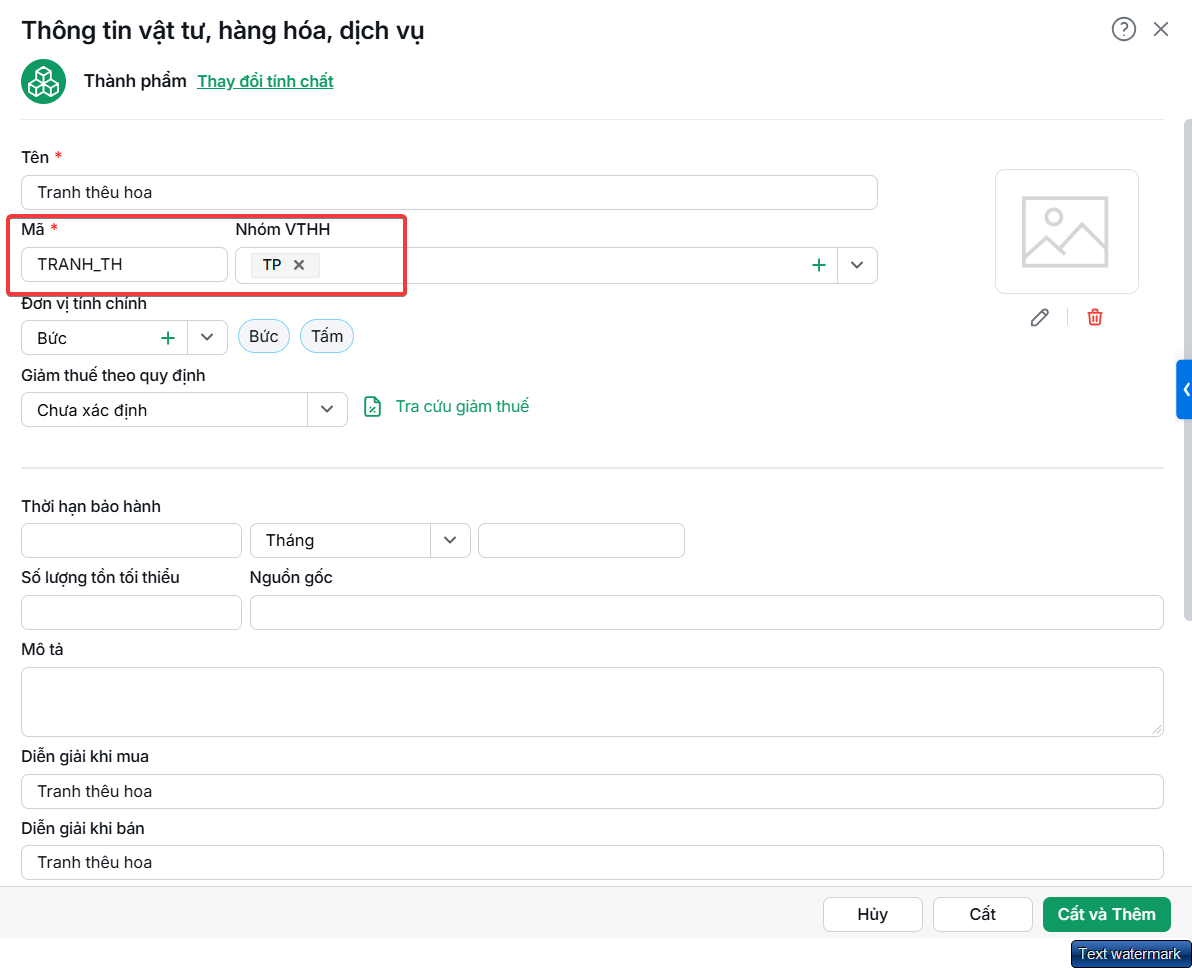This screenshot has width=1192, height=968.
Task: Focus the Nguồn gốc input field
Action: pos(707,613)
